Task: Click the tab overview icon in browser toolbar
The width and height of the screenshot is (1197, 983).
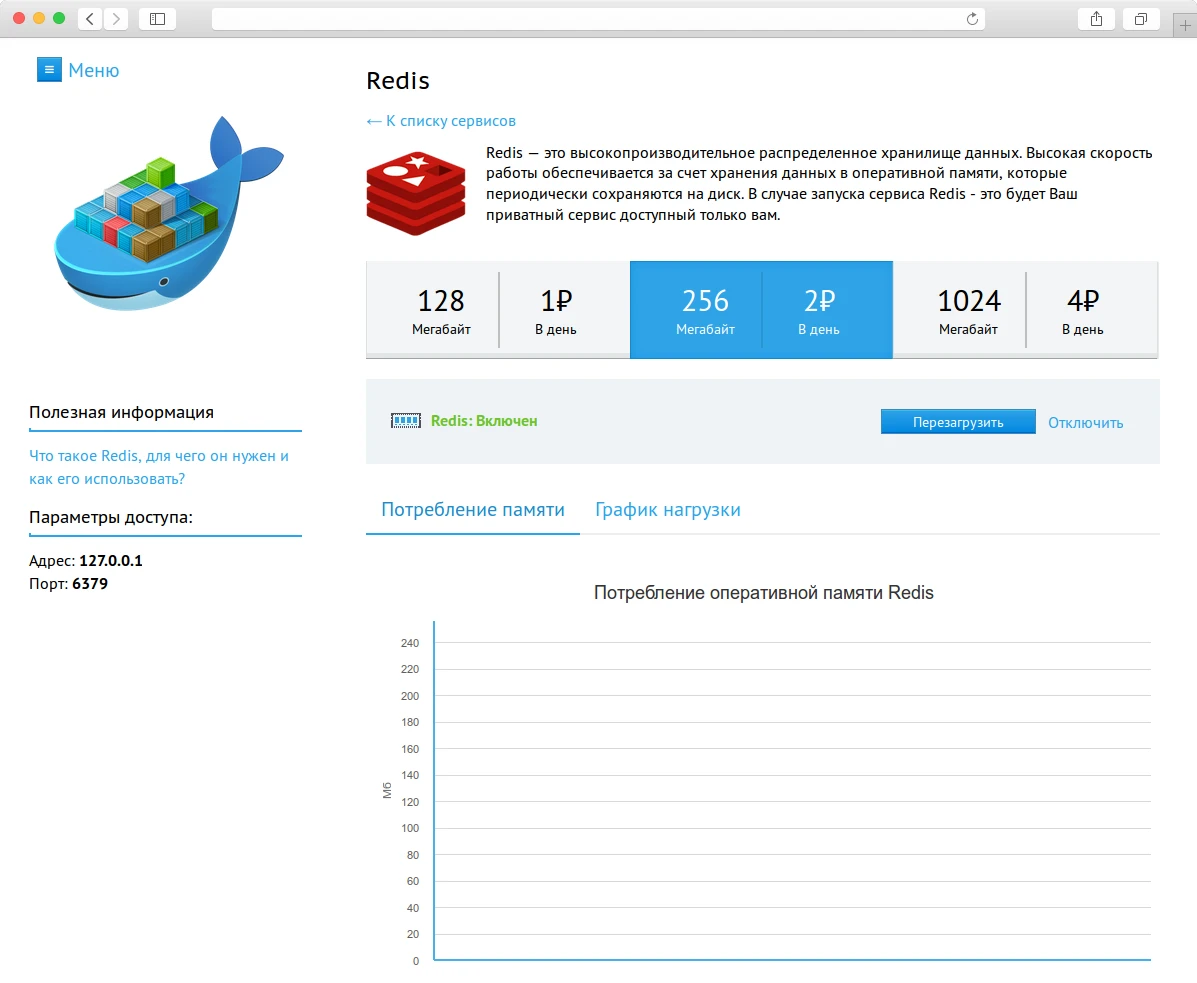Action: click(1141, 18)
